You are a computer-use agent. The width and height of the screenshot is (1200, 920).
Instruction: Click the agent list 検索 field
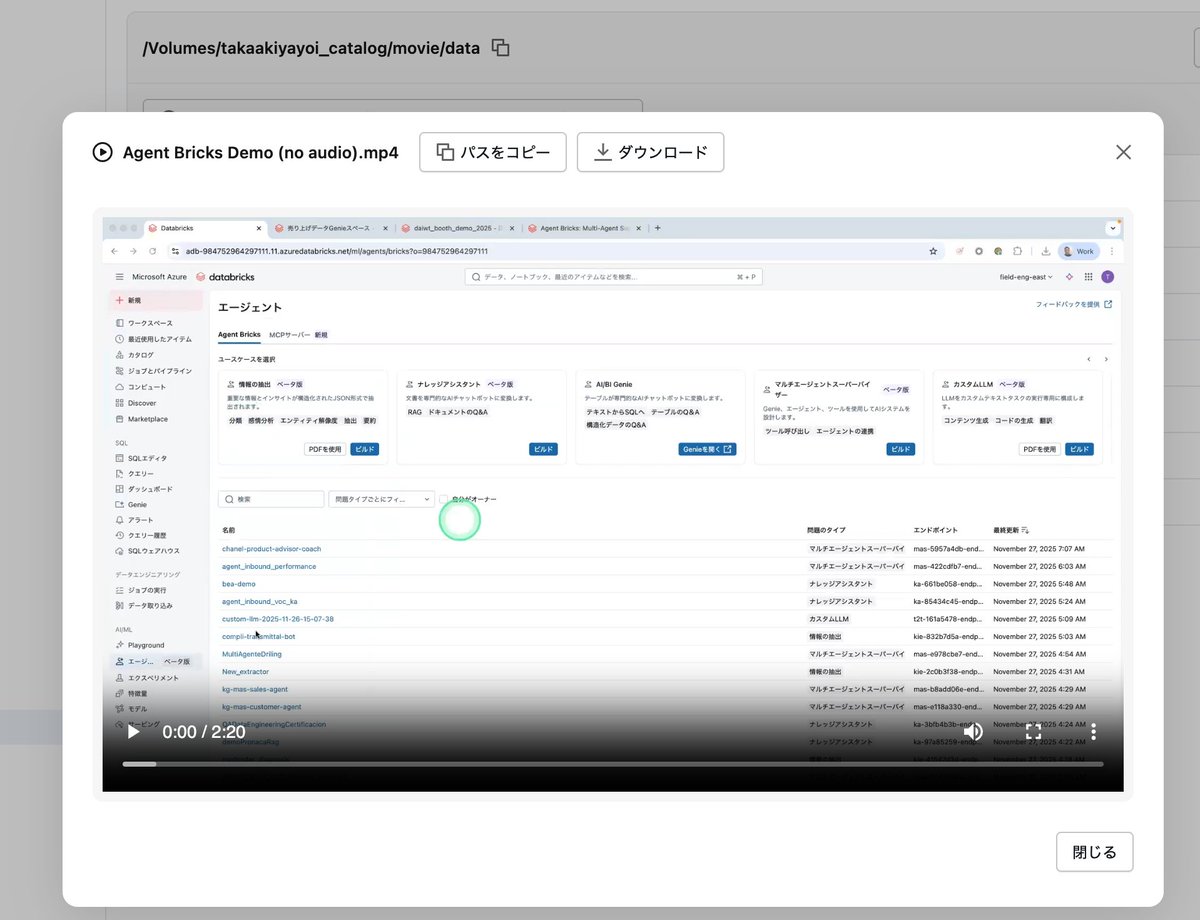(271, 499)
